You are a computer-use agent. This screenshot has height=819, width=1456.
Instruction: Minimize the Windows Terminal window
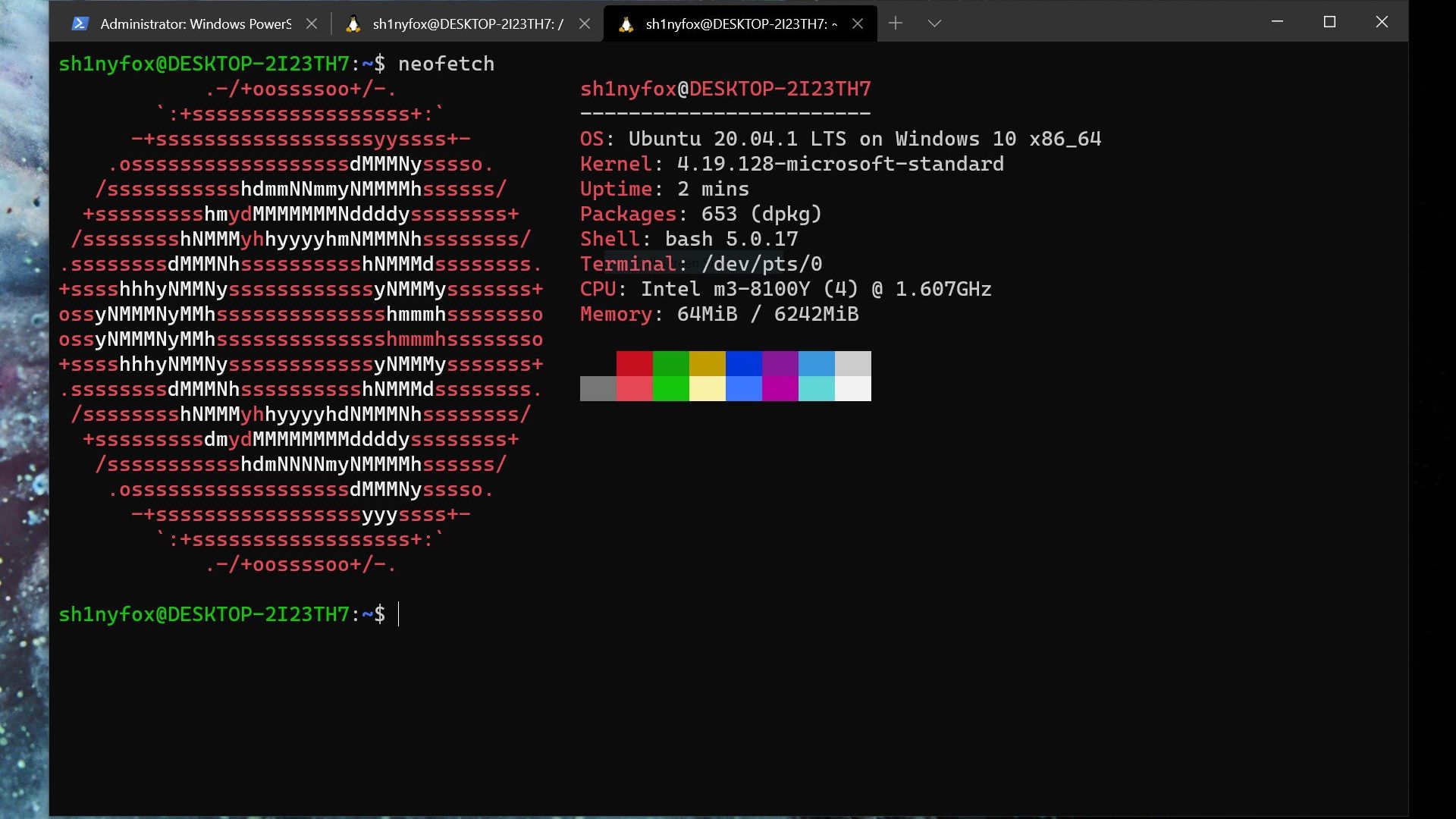click(1277, 22)
